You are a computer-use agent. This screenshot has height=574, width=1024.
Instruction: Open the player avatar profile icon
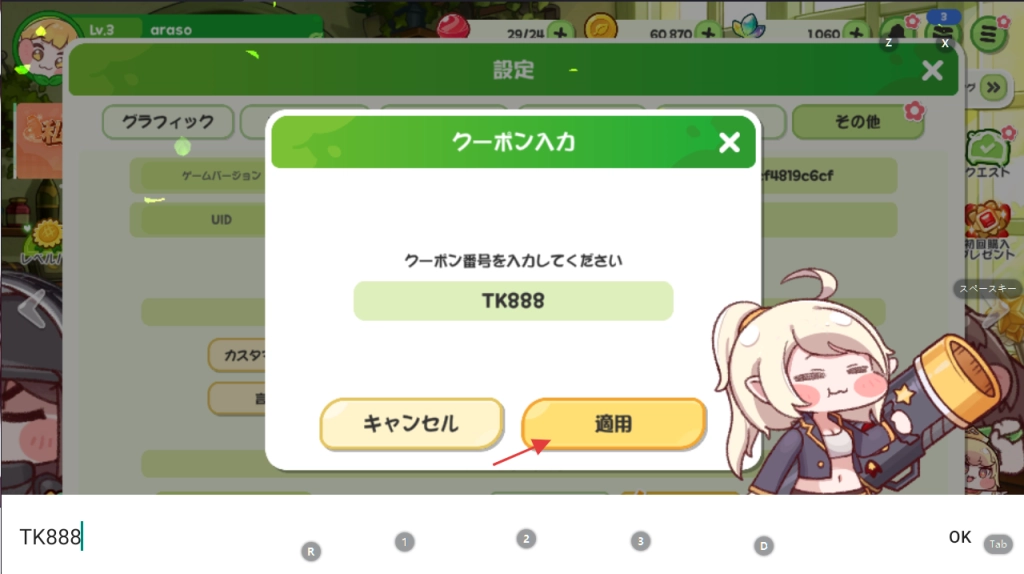pyautogui.click(x=44, y=49)
